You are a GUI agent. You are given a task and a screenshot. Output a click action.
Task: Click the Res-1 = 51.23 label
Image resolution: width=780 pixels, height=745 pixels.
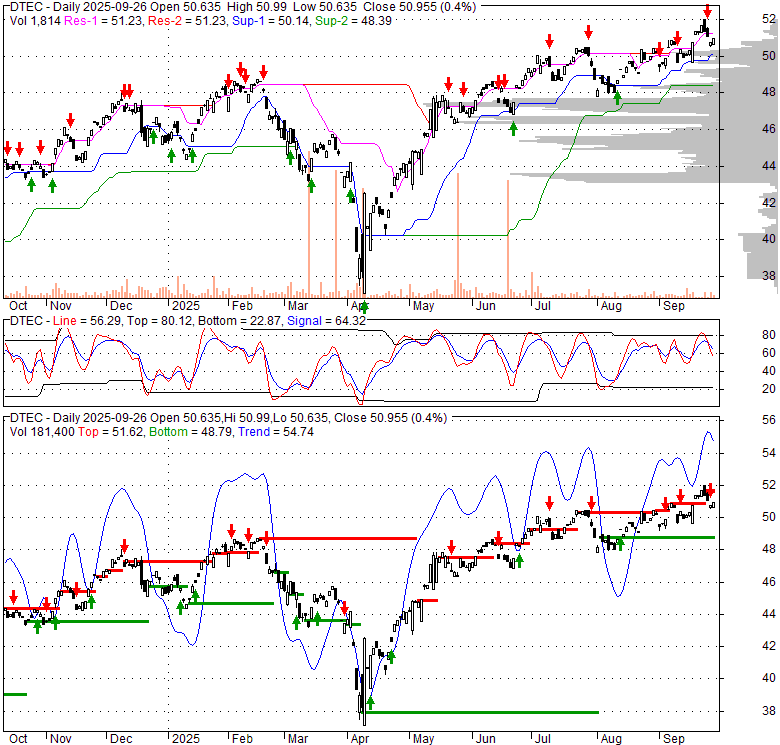(x=103, y=21)
